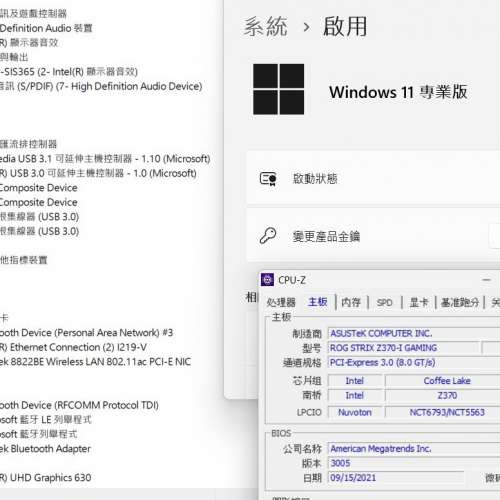Select the first Composite Device entry
The height and width of the screenshot is (500, 500).
39,188
